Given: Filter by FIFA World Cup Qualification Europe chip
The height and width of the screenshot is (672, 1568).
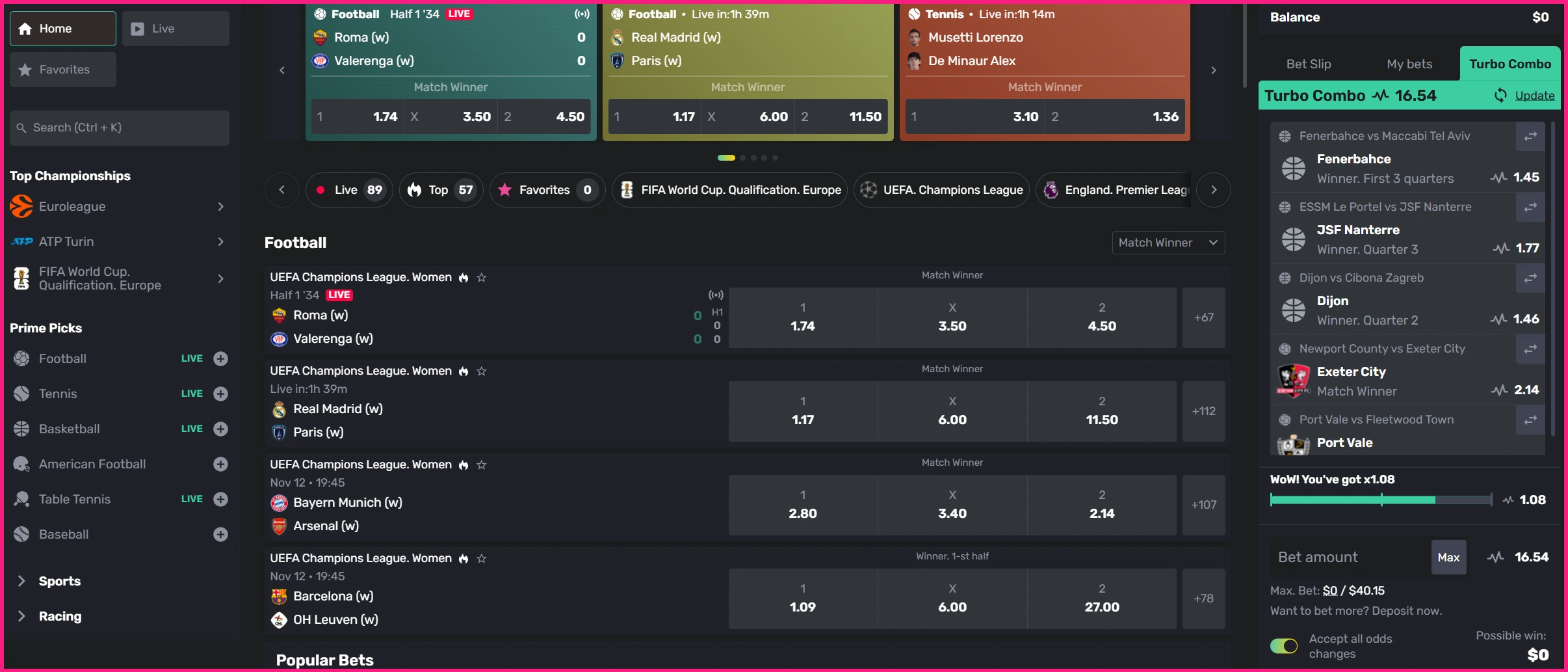Looking at the screenshot, I should (729, 190).
